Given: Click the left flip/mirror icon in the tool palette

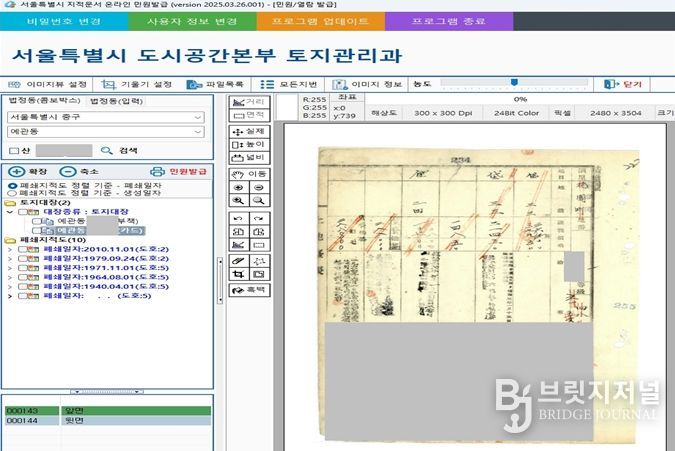Looking at the screenshot, I should click(238, 232).
